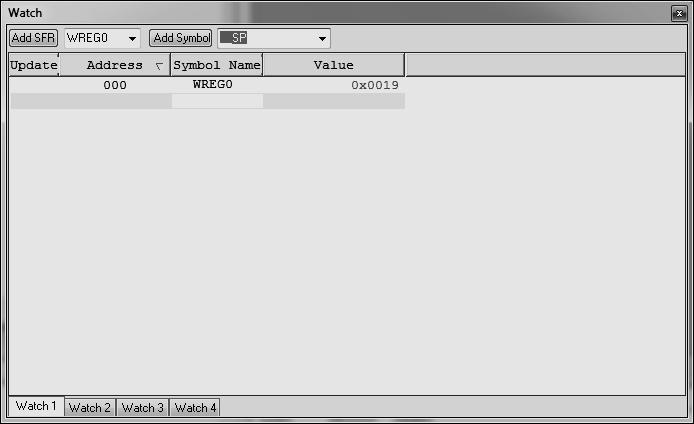This screenshot has width=694, height=424.
Task: Sort by the Address column header
Action: [115, 65]
